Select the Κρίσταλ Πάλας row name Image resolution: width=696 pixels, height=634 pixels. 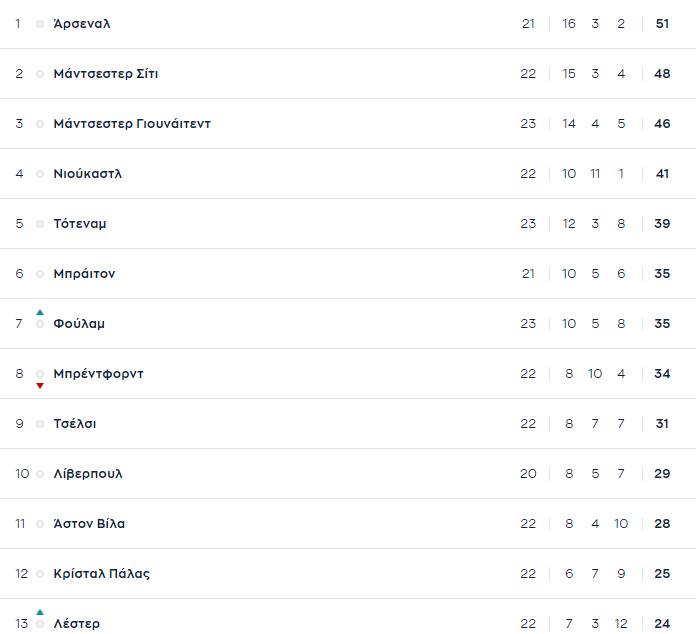tap(101, 574)
